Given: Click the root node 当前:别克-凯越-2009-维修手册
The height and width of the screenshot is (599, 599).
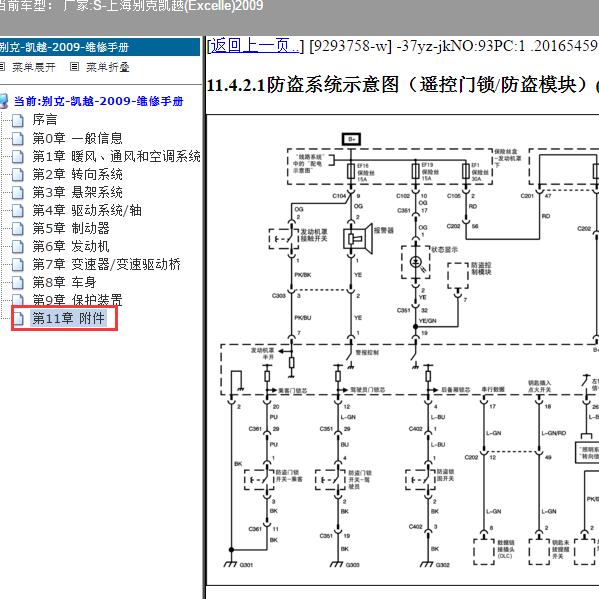Looking at the screenshot, I should tap(99, 101).
